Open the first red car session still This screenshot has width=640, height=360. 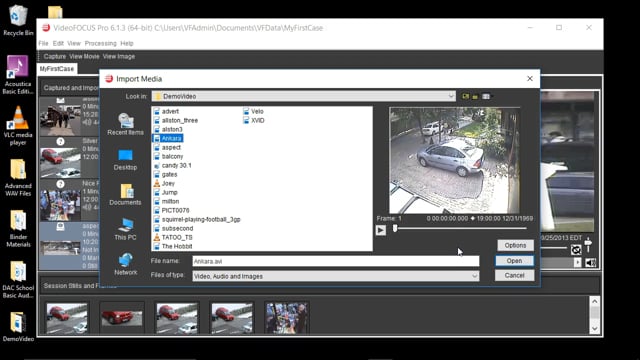(67, 318)
